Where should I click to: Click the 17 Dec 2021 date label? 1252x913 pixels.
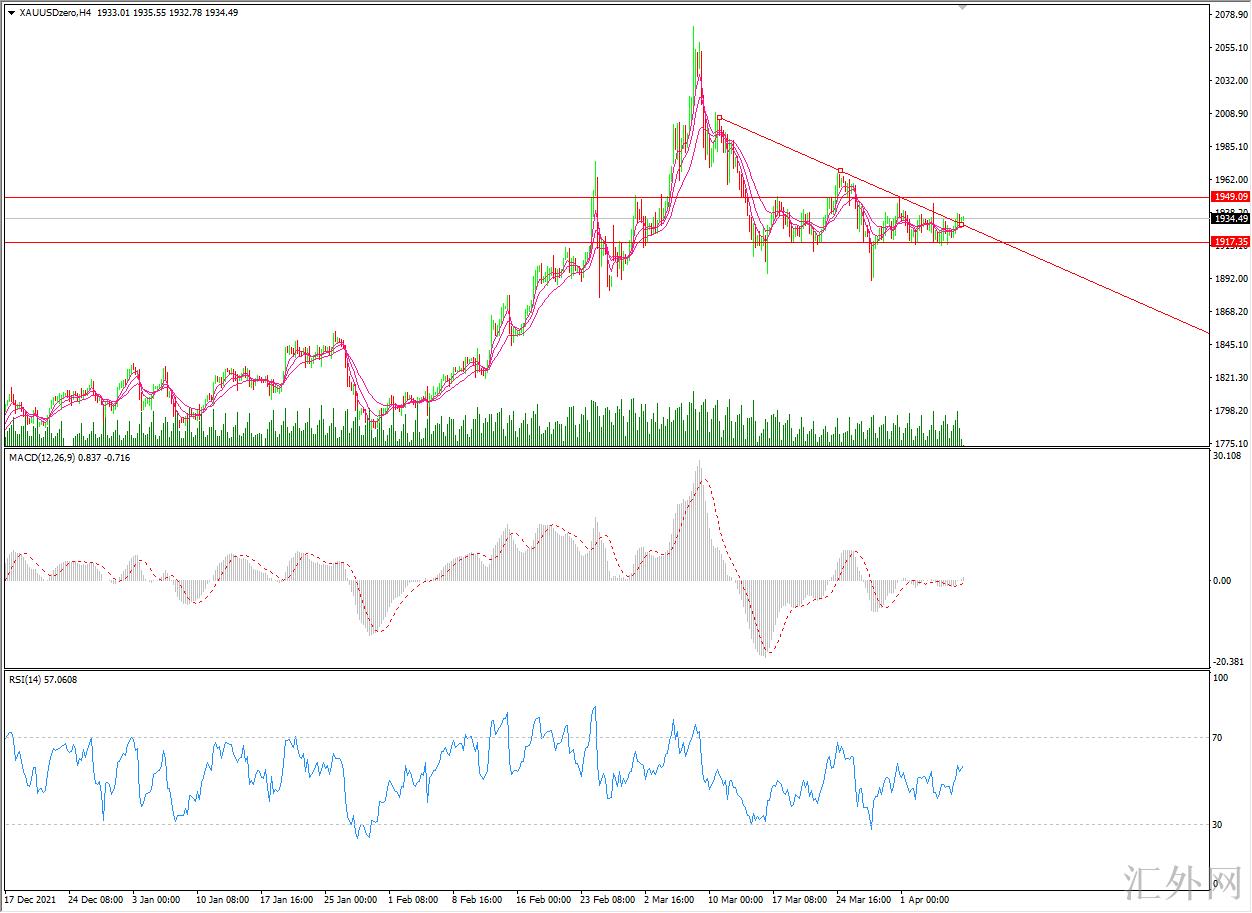(31, 900)
